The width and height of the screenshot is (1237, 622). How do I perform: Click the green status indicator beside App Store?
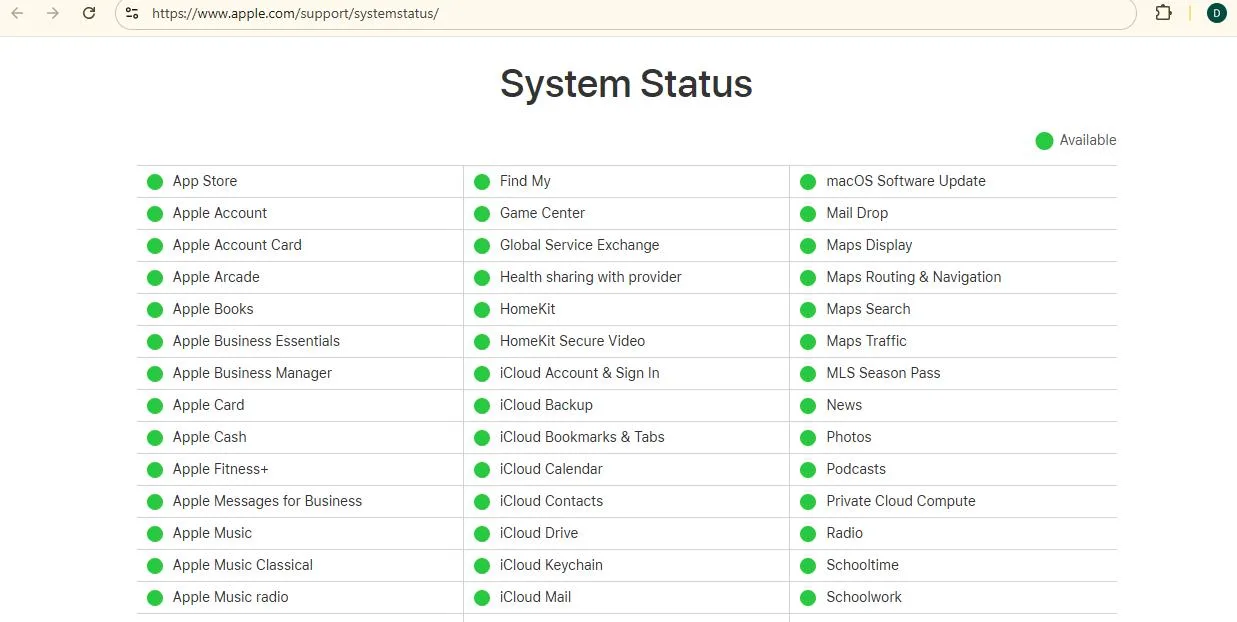tap(155, 181)
